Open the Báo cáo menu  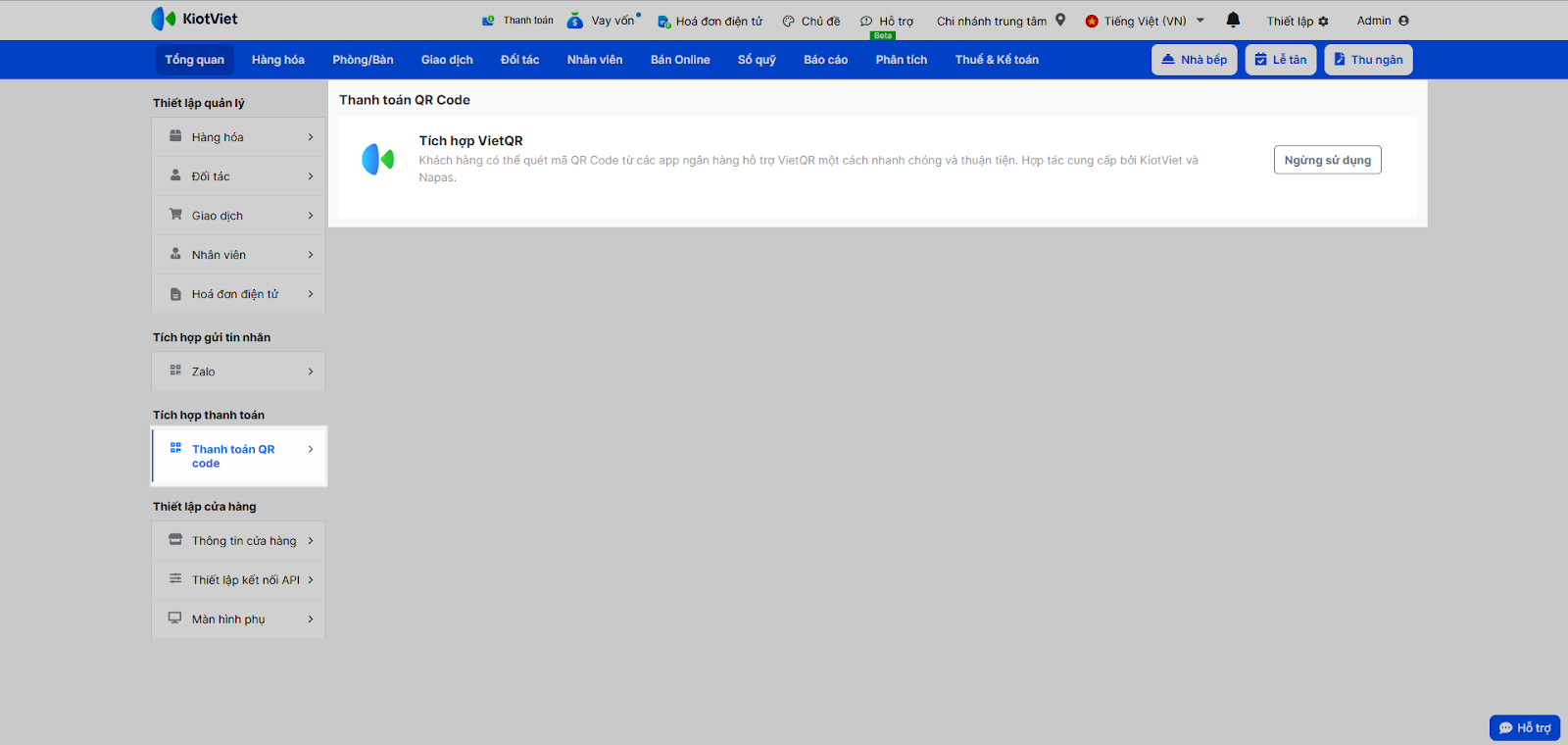point(825,60)
